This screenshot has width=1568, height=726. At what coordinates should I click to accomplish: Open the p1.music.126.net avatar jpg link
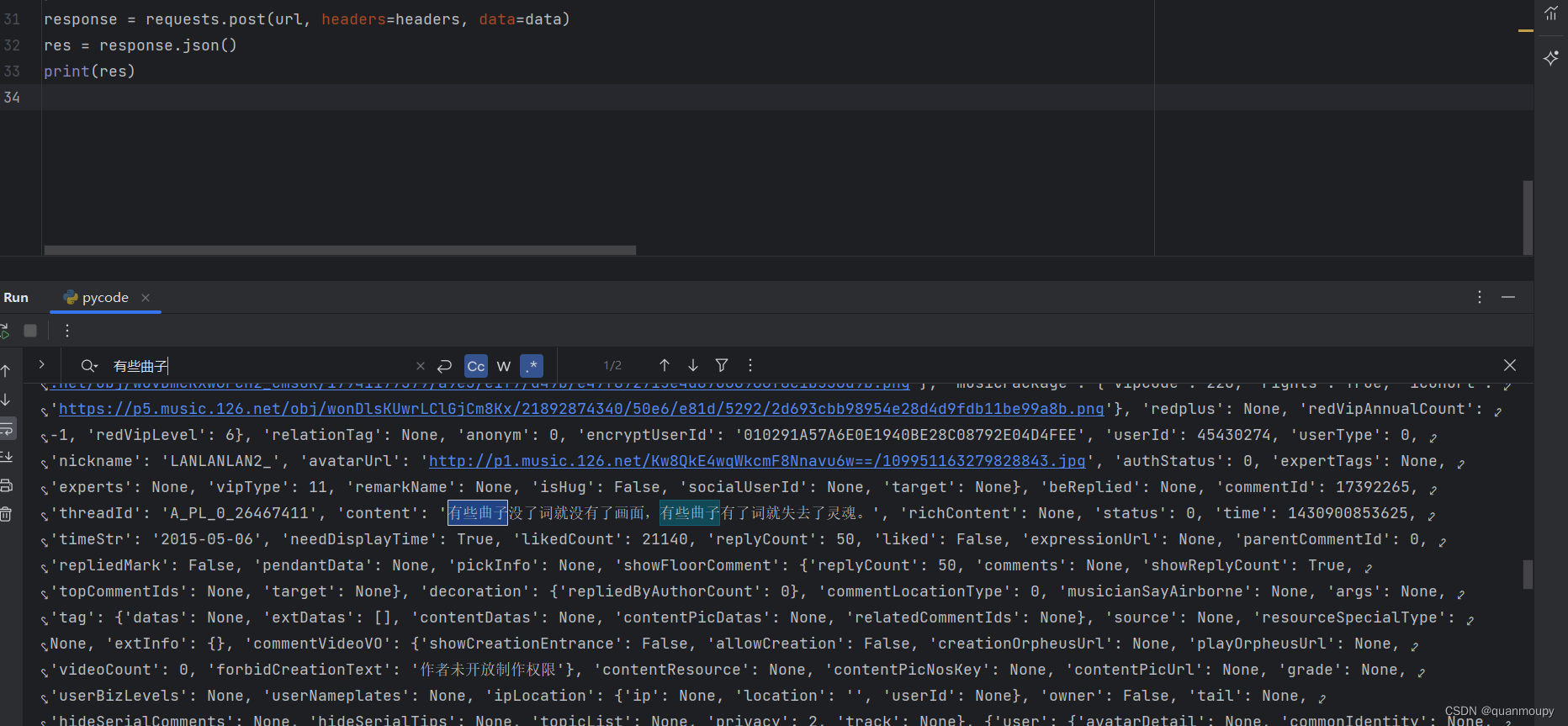point(757,461)
